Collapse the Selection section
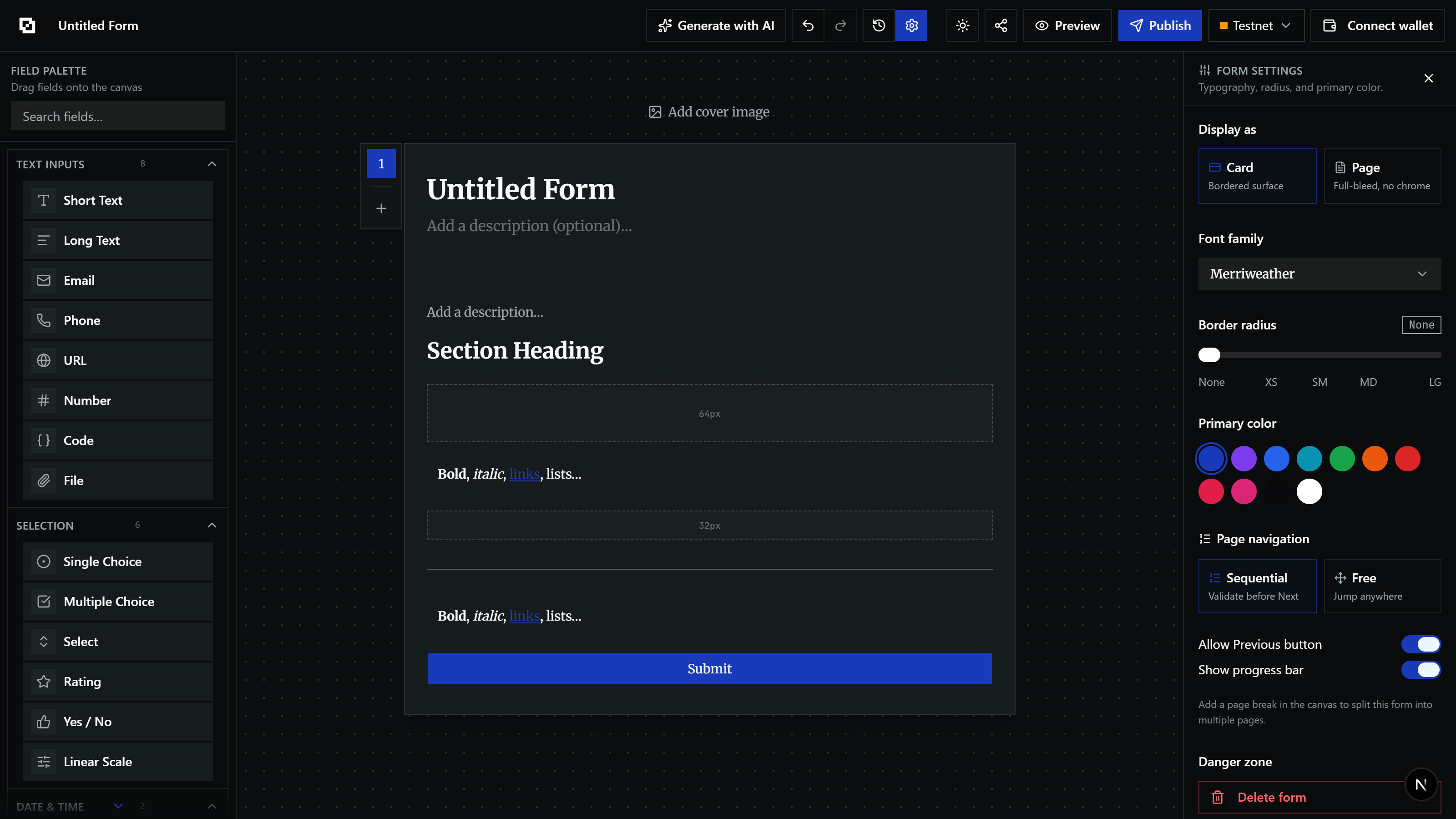Image resolution: width=1456 pixels, height=819 pixels. click(212, 525)
